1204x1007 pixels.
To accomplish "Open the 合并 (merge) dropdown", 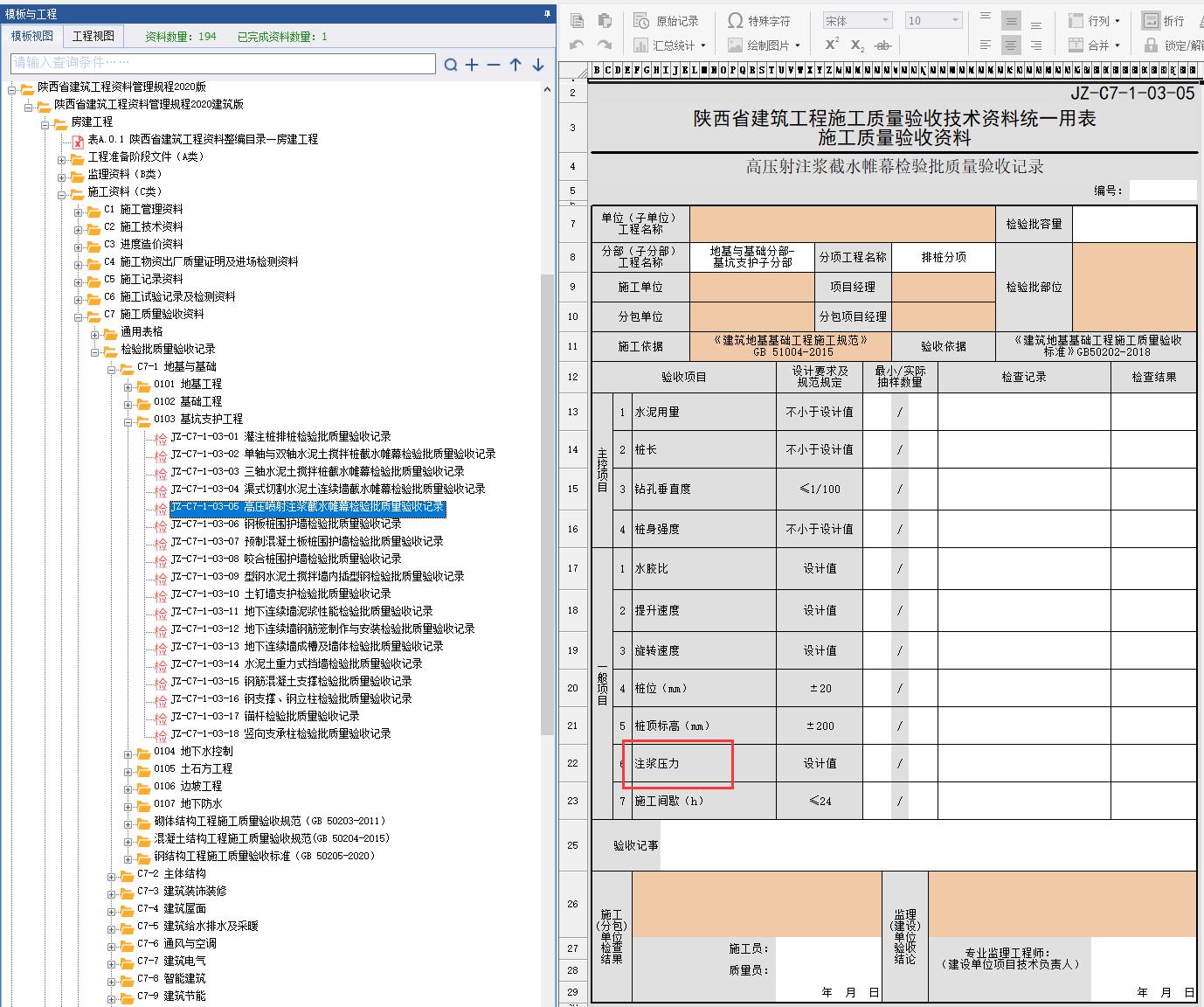I will (1094, 45).
